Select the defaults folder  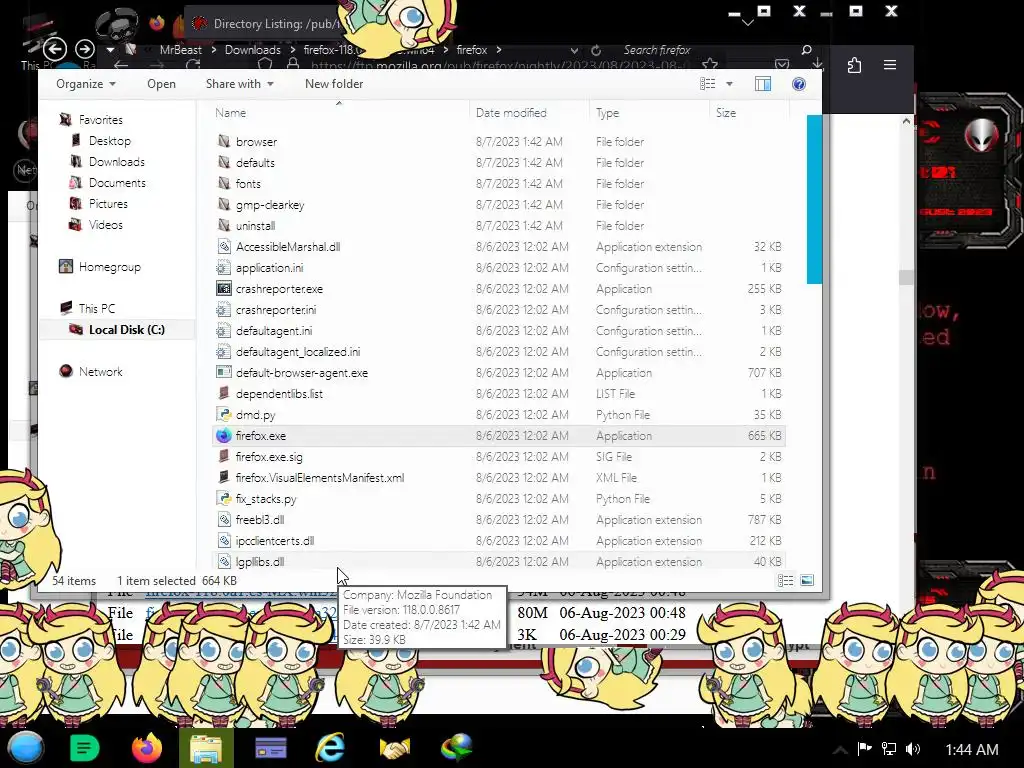pos(255,162)
